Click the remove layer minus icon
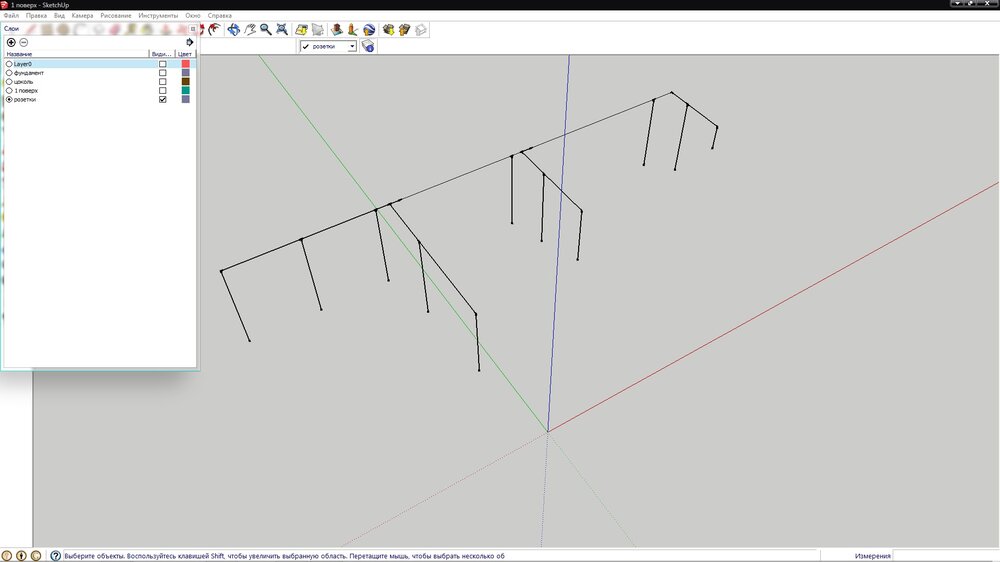This screenshot has height=562, width=1000. point(24,42)
